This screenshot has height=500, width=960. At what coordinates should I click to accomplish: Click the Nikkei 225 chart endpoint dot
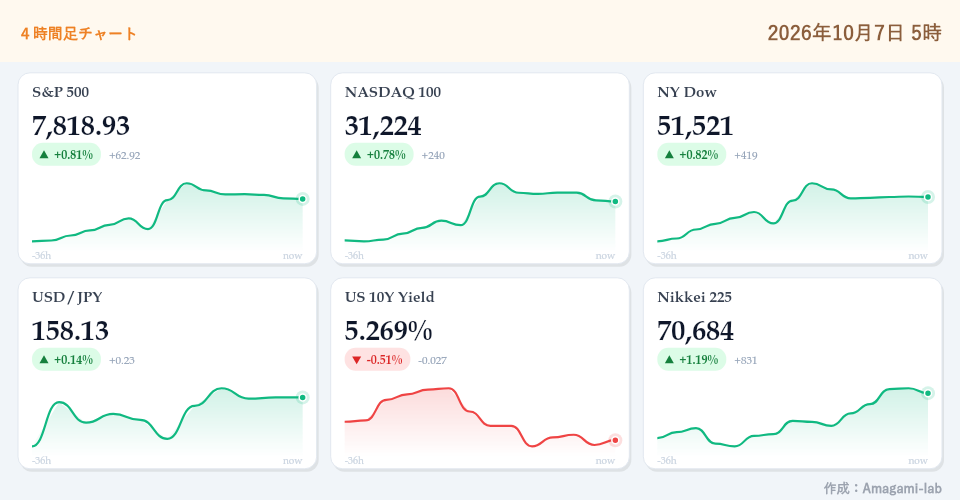928,394
